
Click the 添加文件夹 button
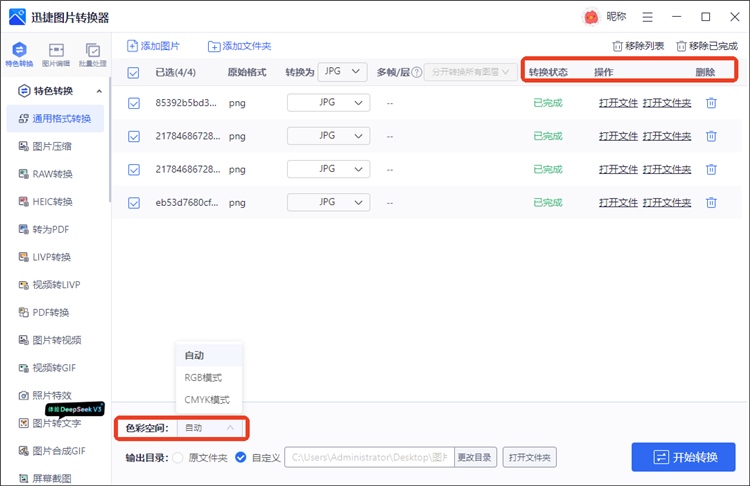click(240, 46)
